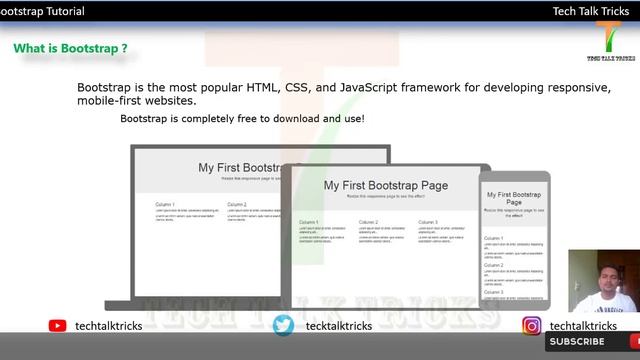Click the YouTube logo icon

57,326
